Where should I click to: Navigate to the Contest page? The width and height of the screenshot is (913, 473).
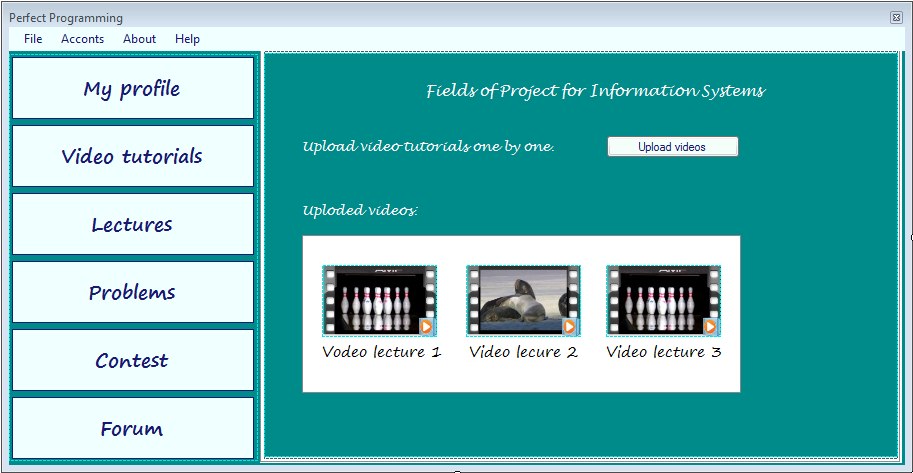click(x=133, y=360)
